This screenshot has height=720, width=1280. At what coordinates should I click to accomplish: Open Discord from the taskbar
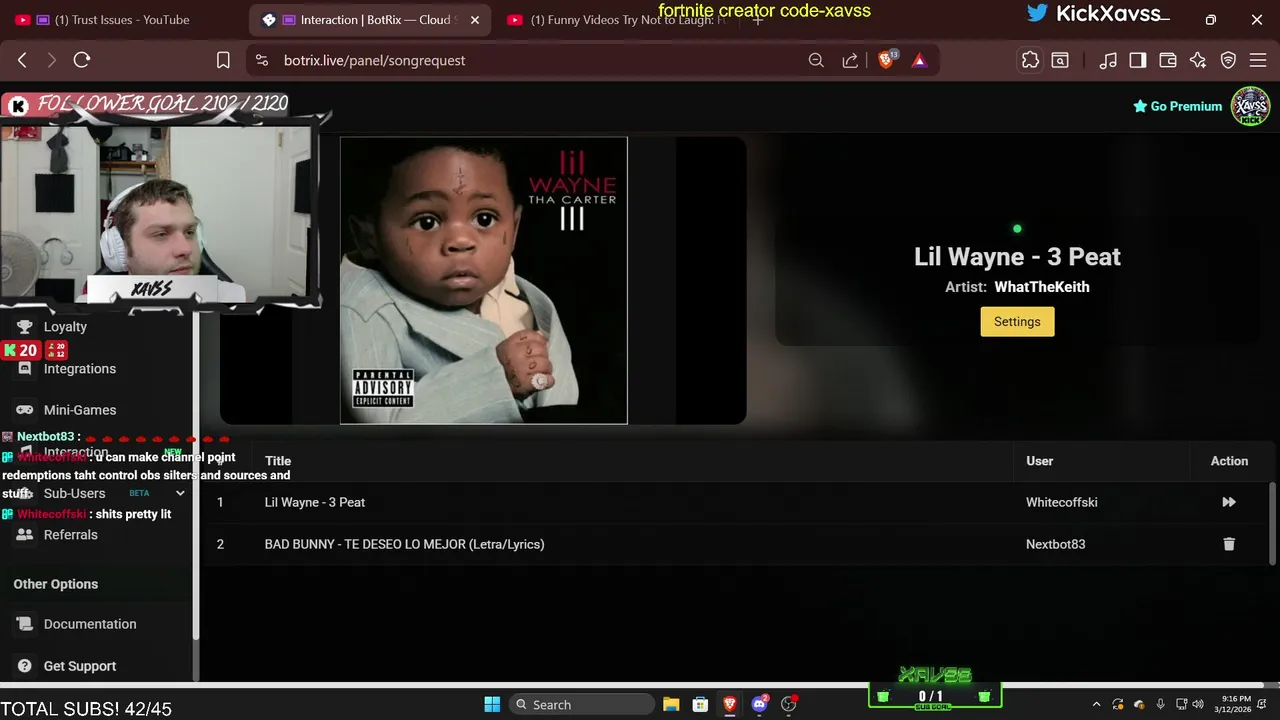click(x=760, y=704)
